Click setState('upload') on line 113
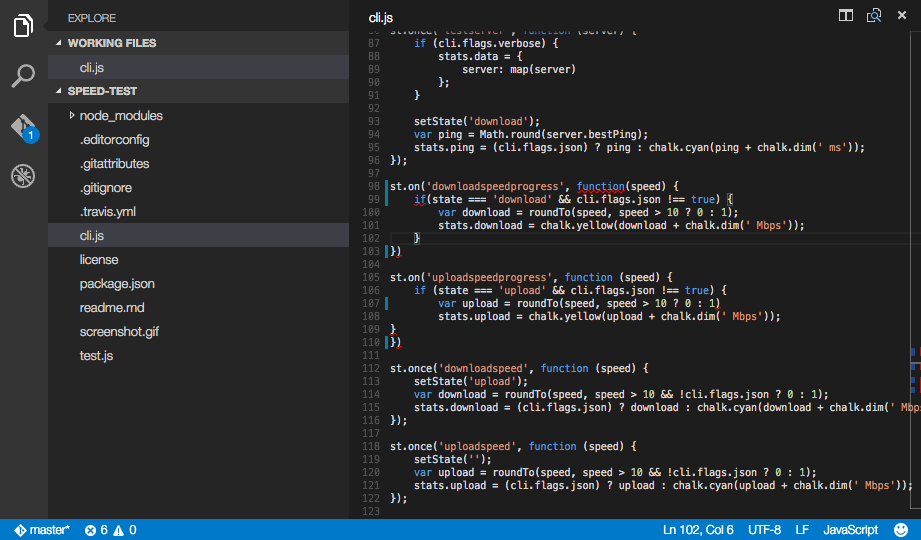 pyautogui.click(x=470, y=381)
